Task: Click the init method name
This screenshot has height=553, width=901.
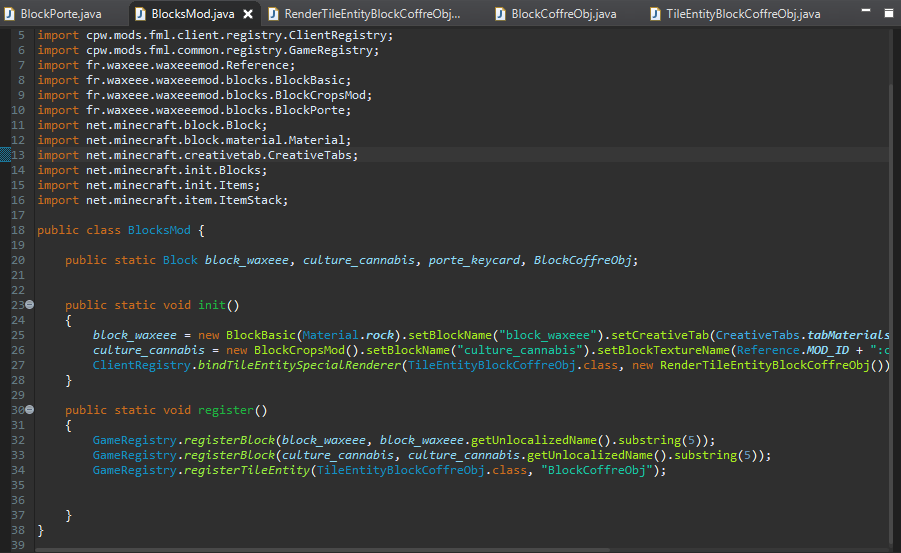Action: [213, 305]
